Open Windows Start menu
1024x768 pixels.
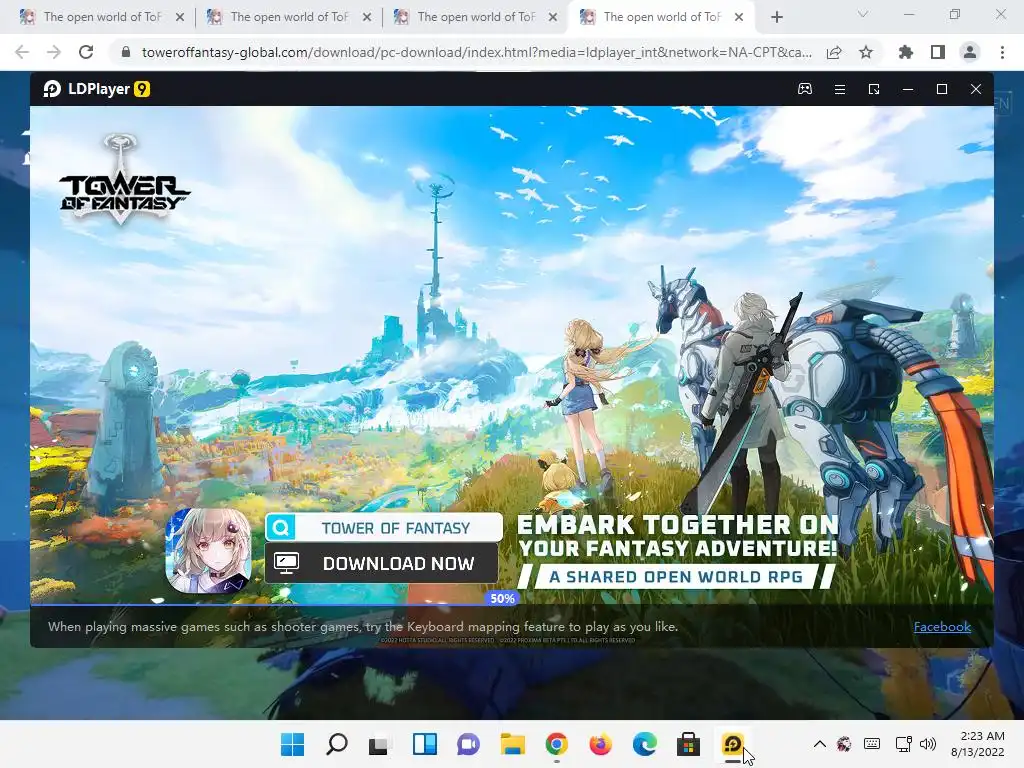[x=293, y=744]
